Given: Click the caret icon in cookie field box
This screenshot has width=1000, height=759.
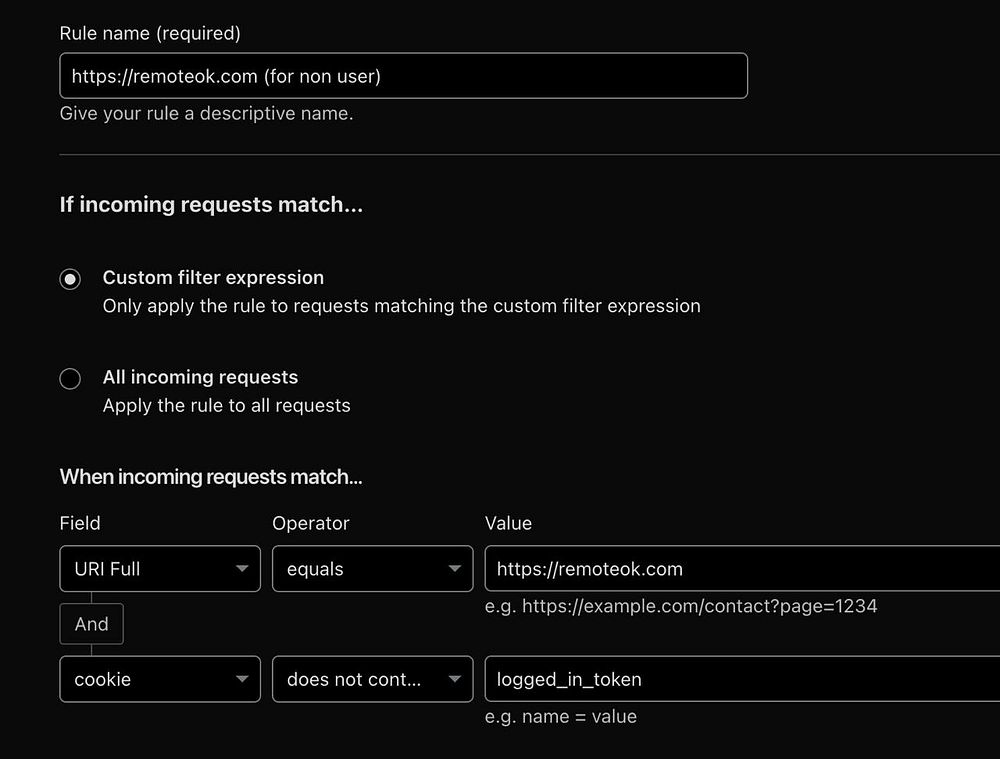Looking at the screenshot, I should coord(242,679).
